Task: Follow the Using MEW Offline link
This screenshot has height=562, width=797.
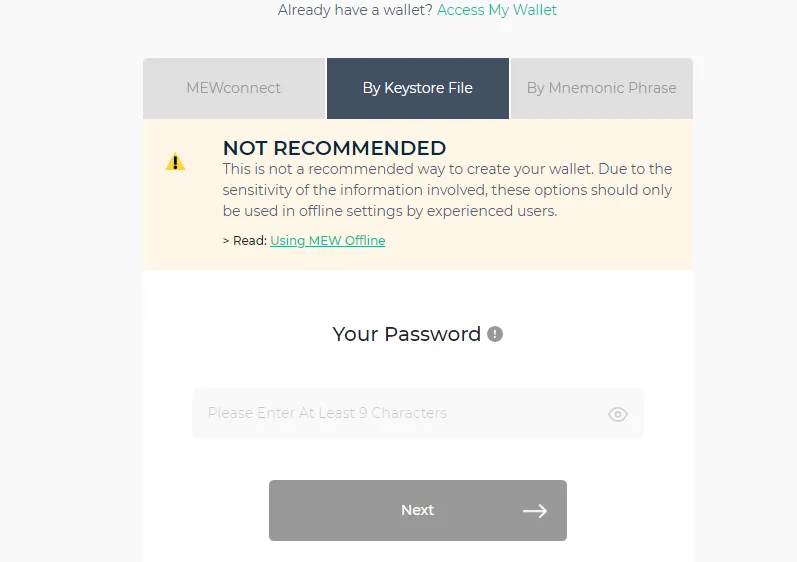Action: tap(327, 240)
